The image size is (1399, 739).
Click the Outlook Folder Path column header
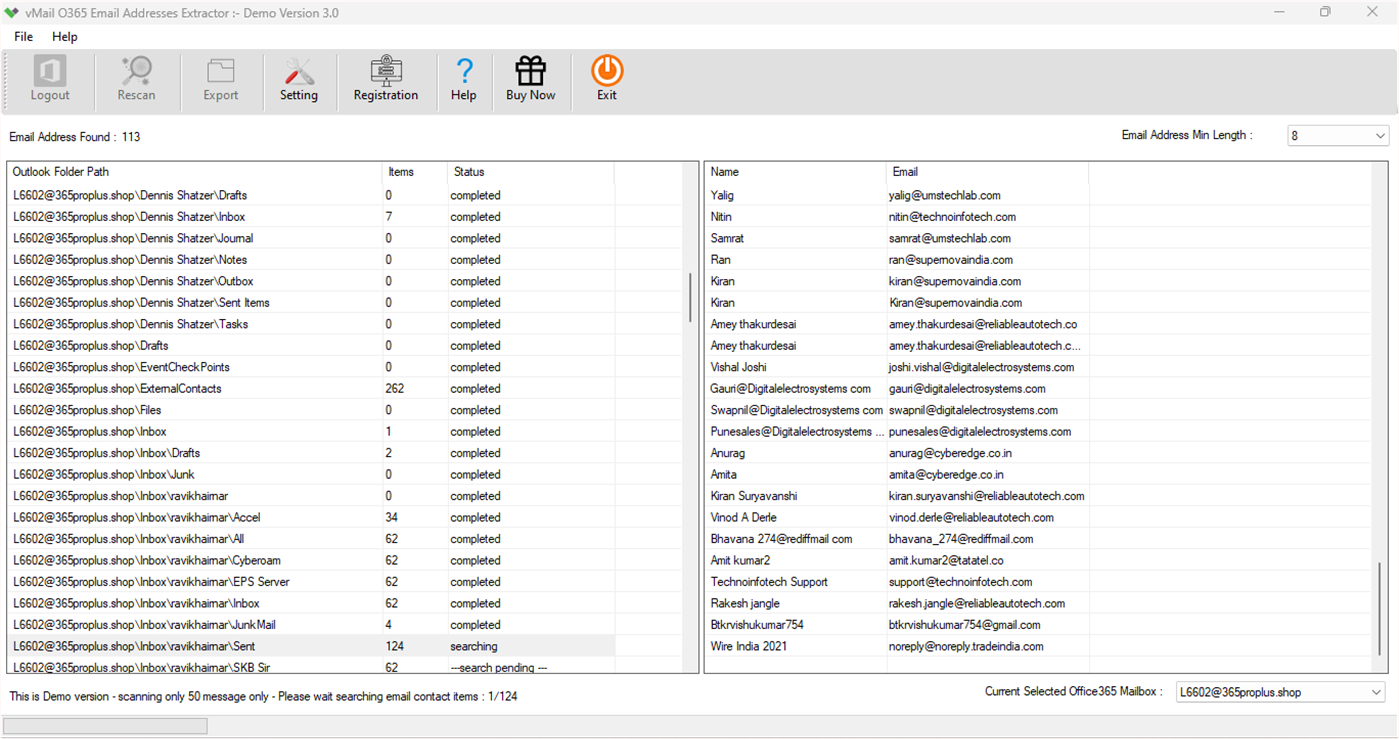point(194,172)
